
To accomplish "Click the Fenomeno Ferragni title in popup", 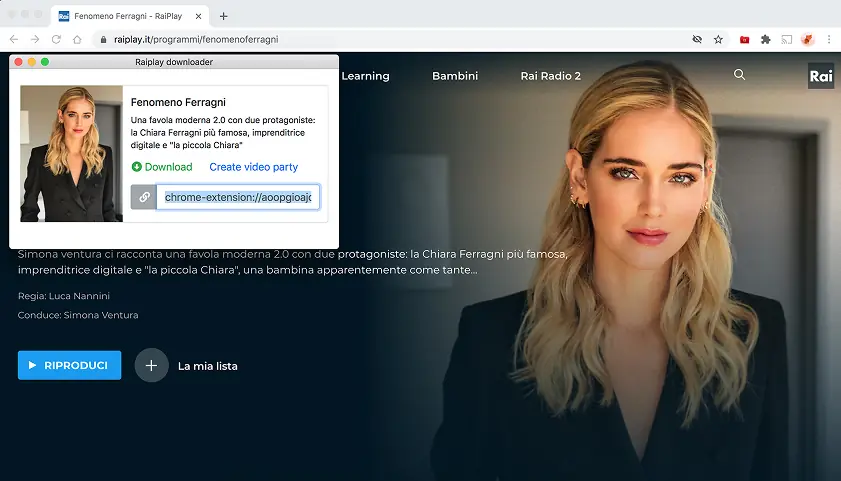I will [178, 102].
